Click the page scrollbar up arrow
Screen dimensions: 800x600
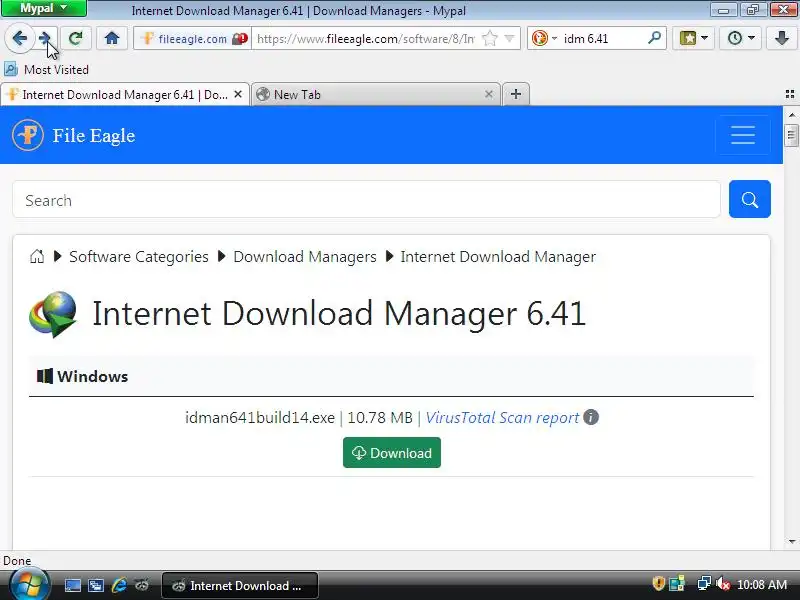click(x=791, y=115)
